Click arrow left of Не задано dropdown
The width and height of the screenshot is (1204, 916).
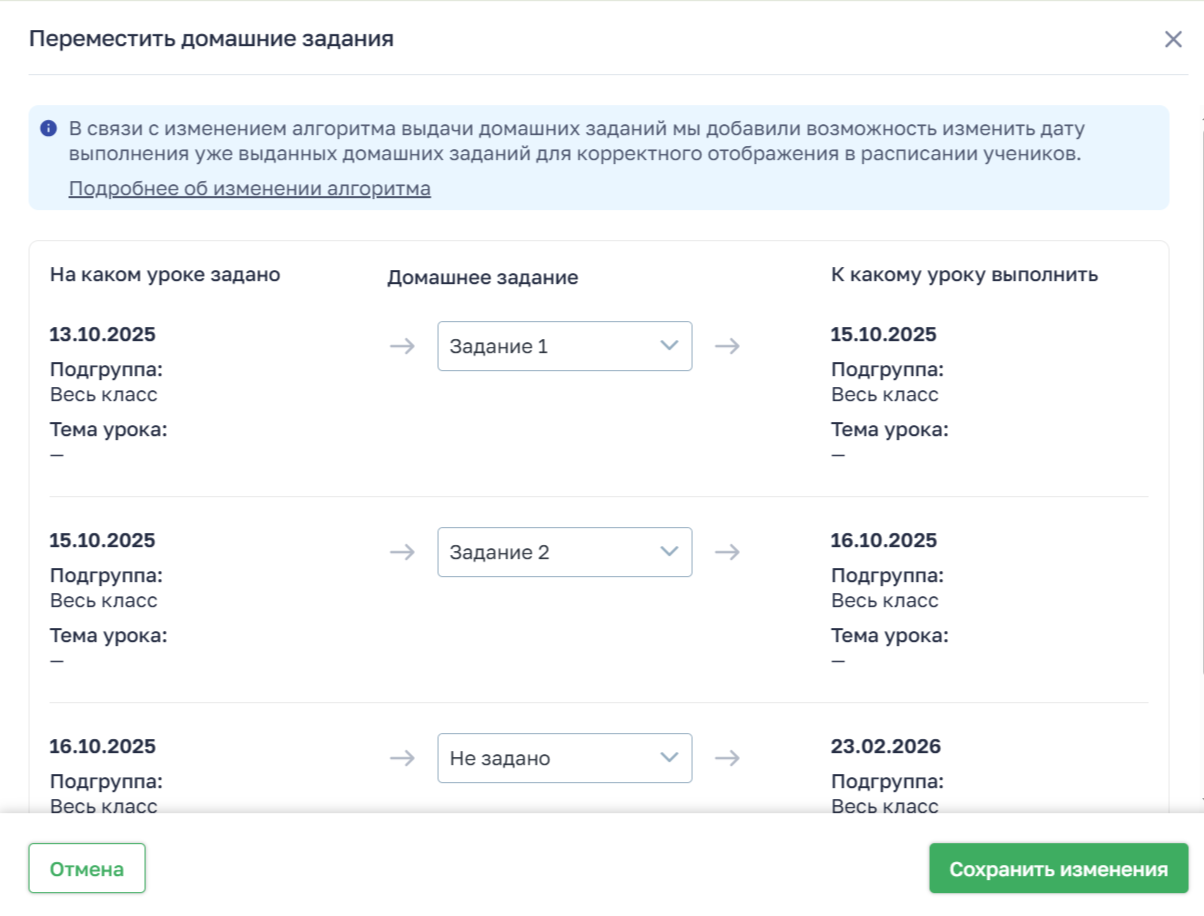tap(402, 758)
